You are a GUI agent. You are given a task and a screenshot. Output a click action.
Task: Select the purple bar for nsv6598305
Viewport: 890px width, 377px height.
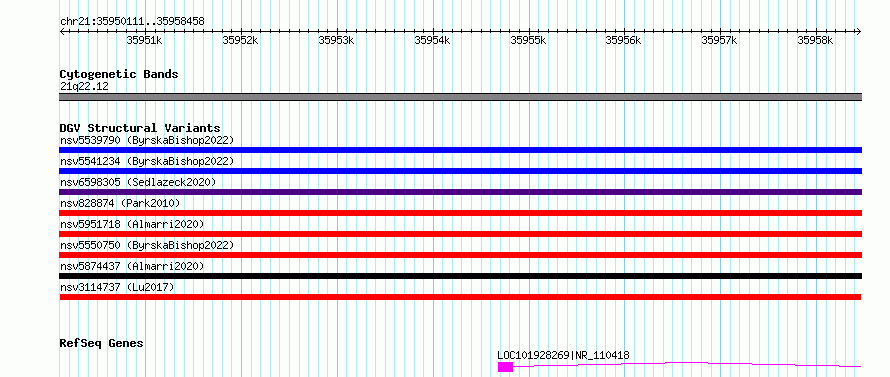460,192
